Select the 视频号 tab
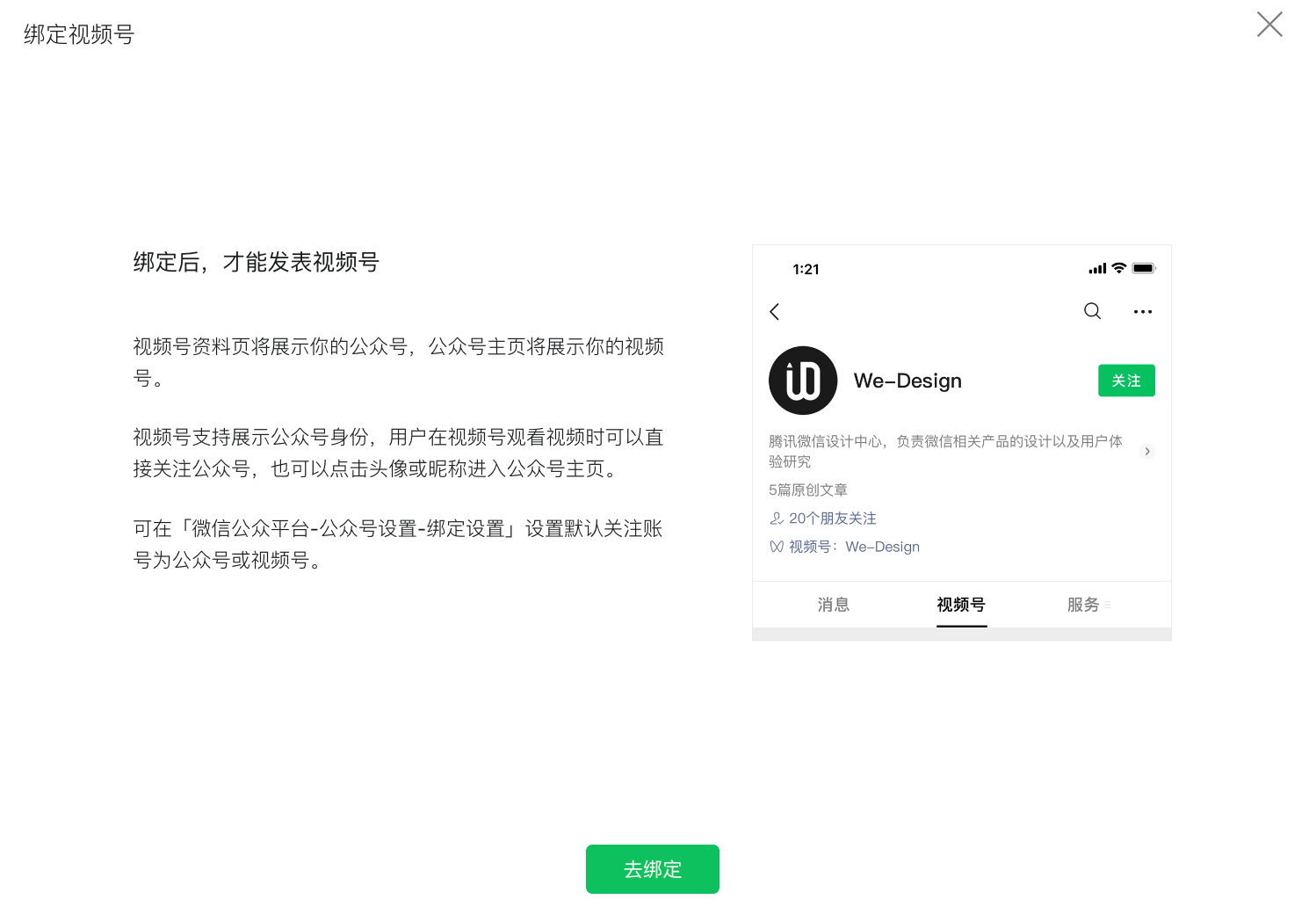Viewport: 1316px width, 907px height. (x=961, y=605)
